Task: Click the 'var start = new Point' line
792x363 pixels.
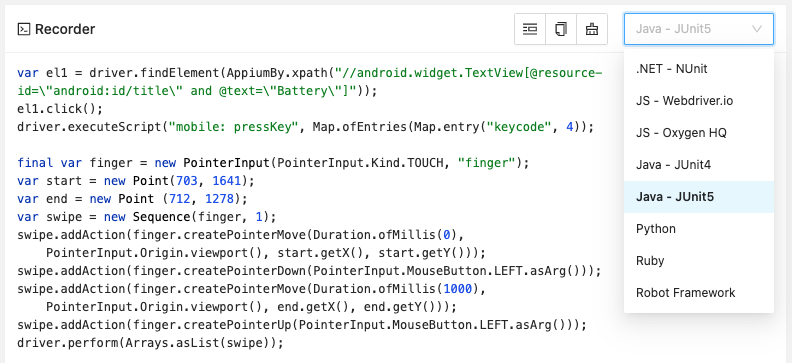Action: tap(136, 181)
